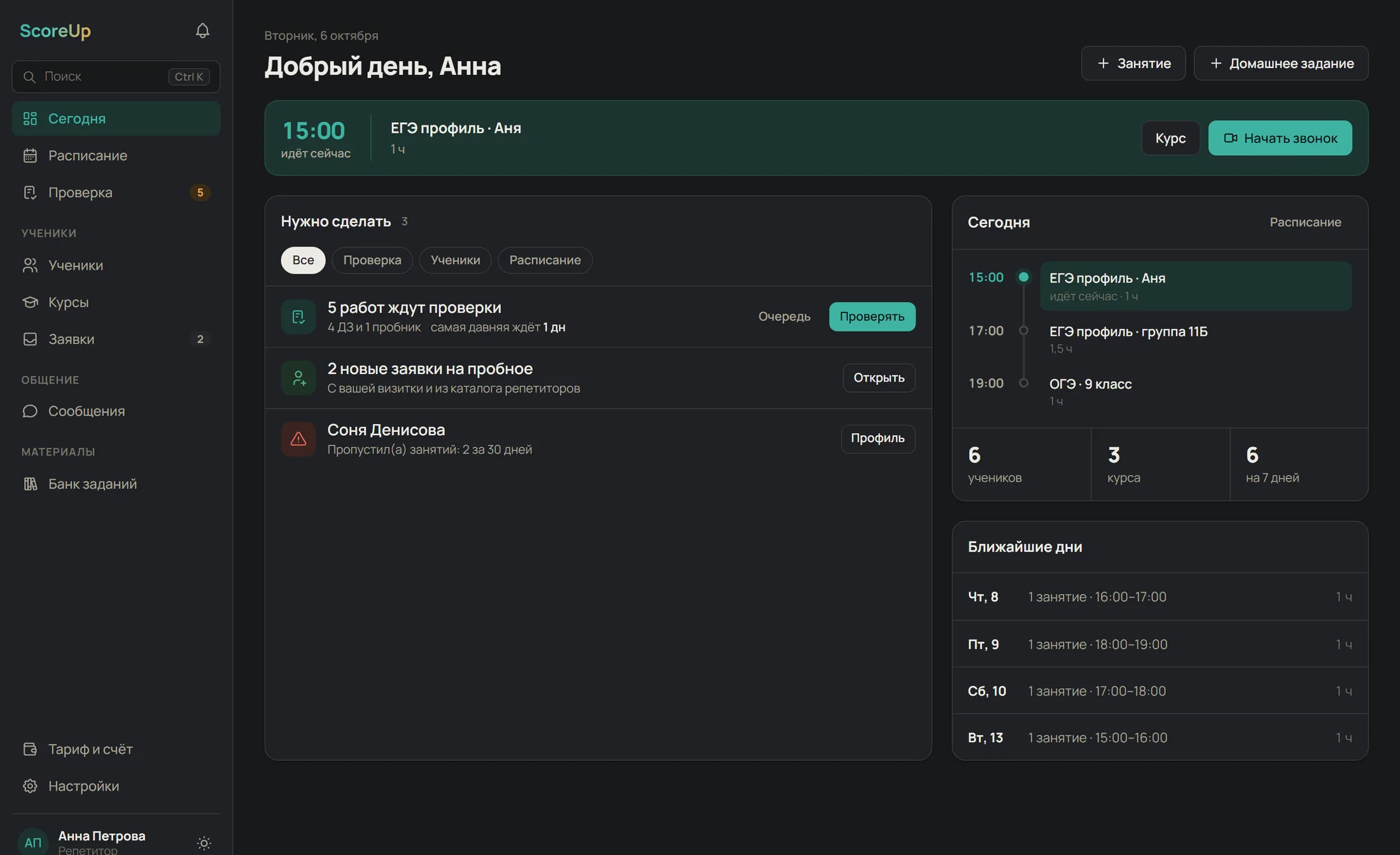1400x855 pixels.
Task: Open the Вт, 13 upcoming day row
Action: [x=1159, y=737]
